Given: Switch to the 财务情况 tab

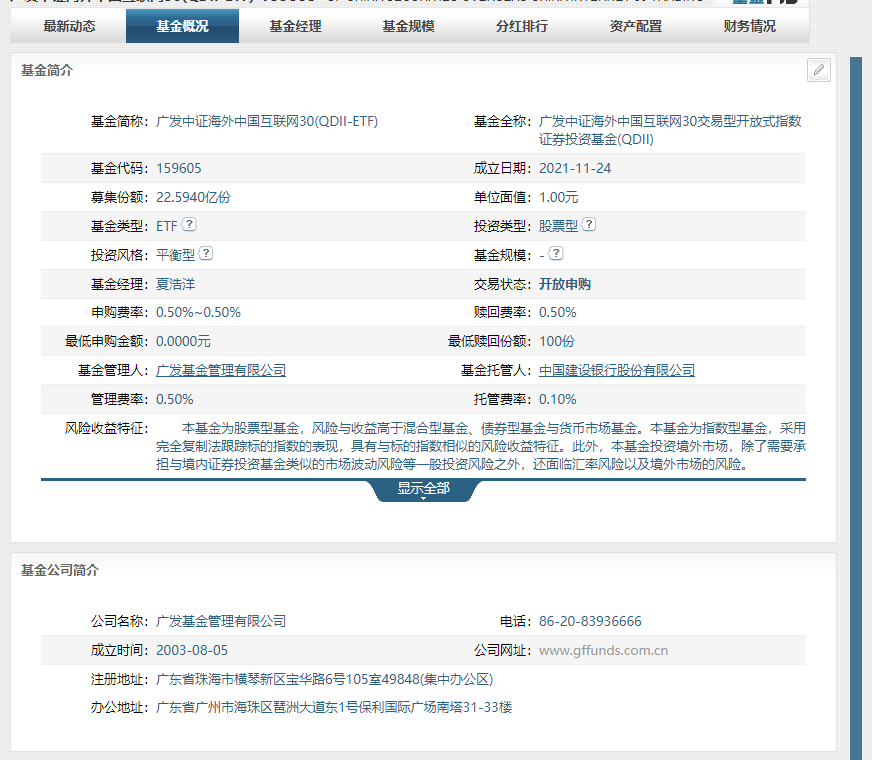Looking at the screenshot, I should tap(749, 26).
